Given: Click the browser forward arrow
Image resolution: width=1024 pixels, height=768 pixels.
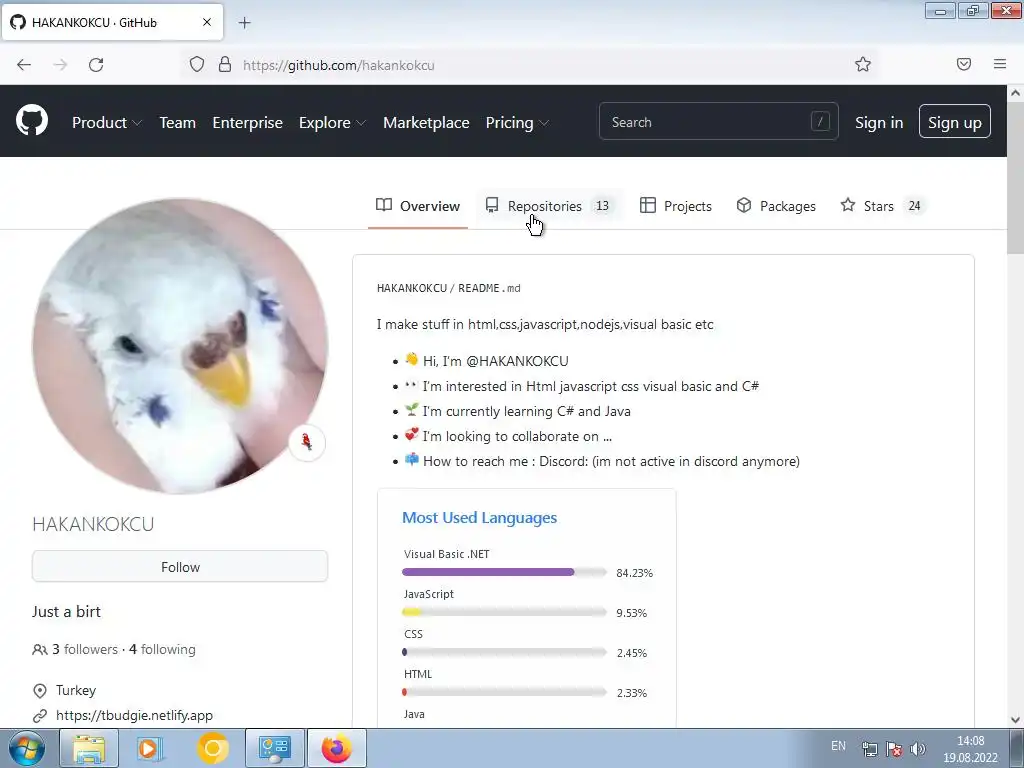Looking at the screenshot, I should pos(60,65).
